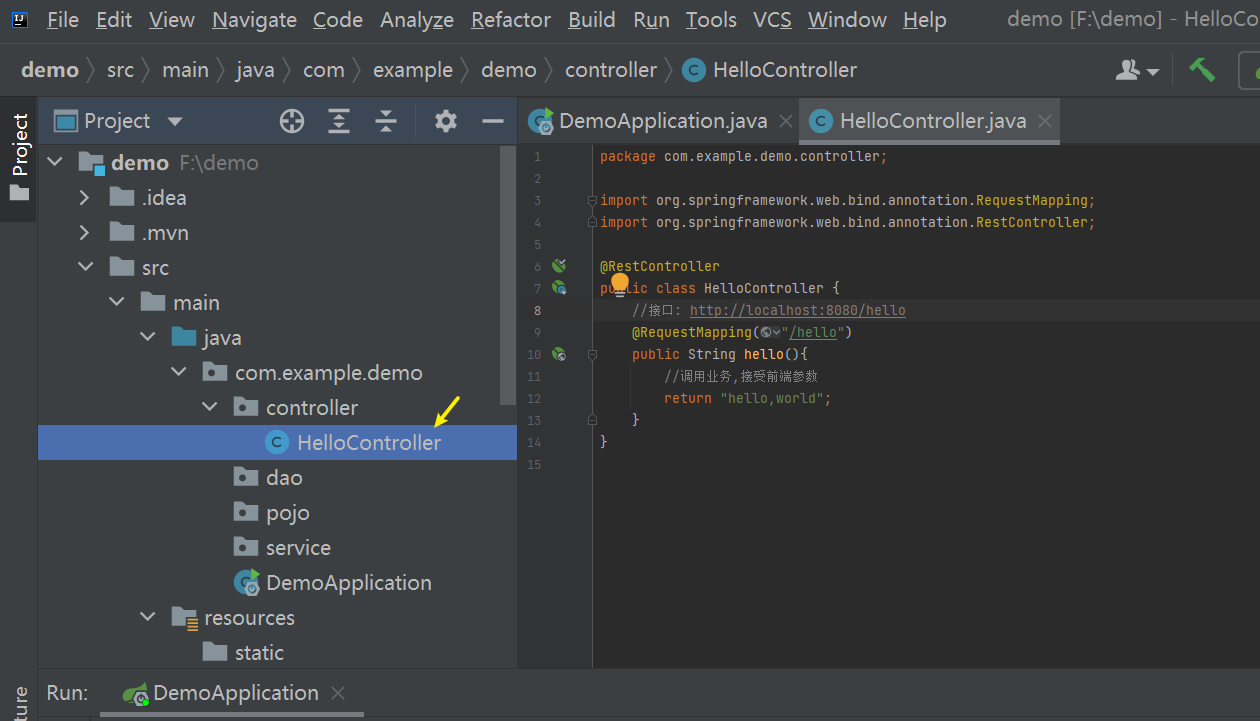Click the gutter icon on line 10
Screen dimensions: 1260x721
pyautogui.click(x=559, y=354)
